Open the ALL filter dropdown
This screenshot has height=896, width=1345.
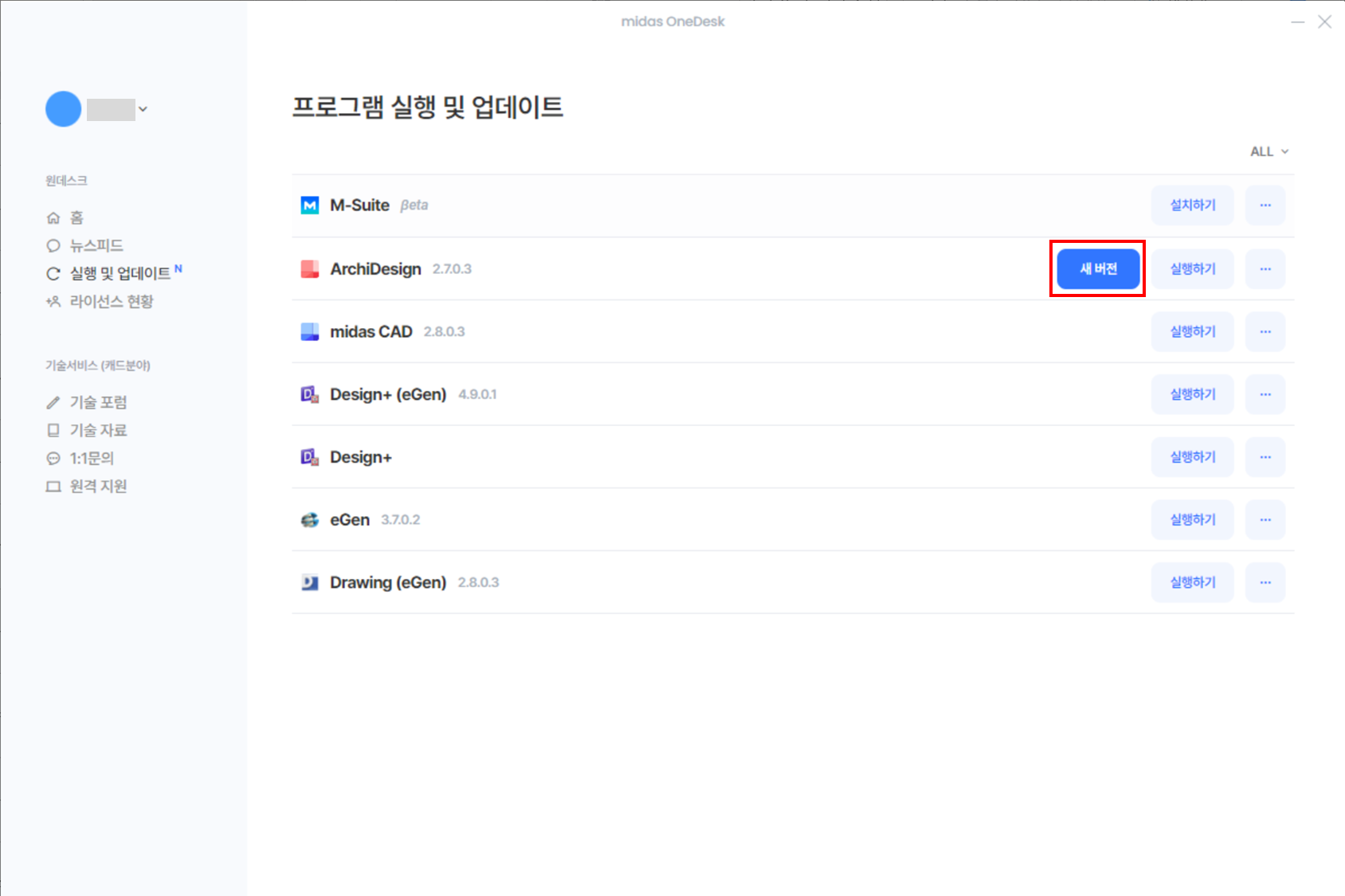point(1269,151)
